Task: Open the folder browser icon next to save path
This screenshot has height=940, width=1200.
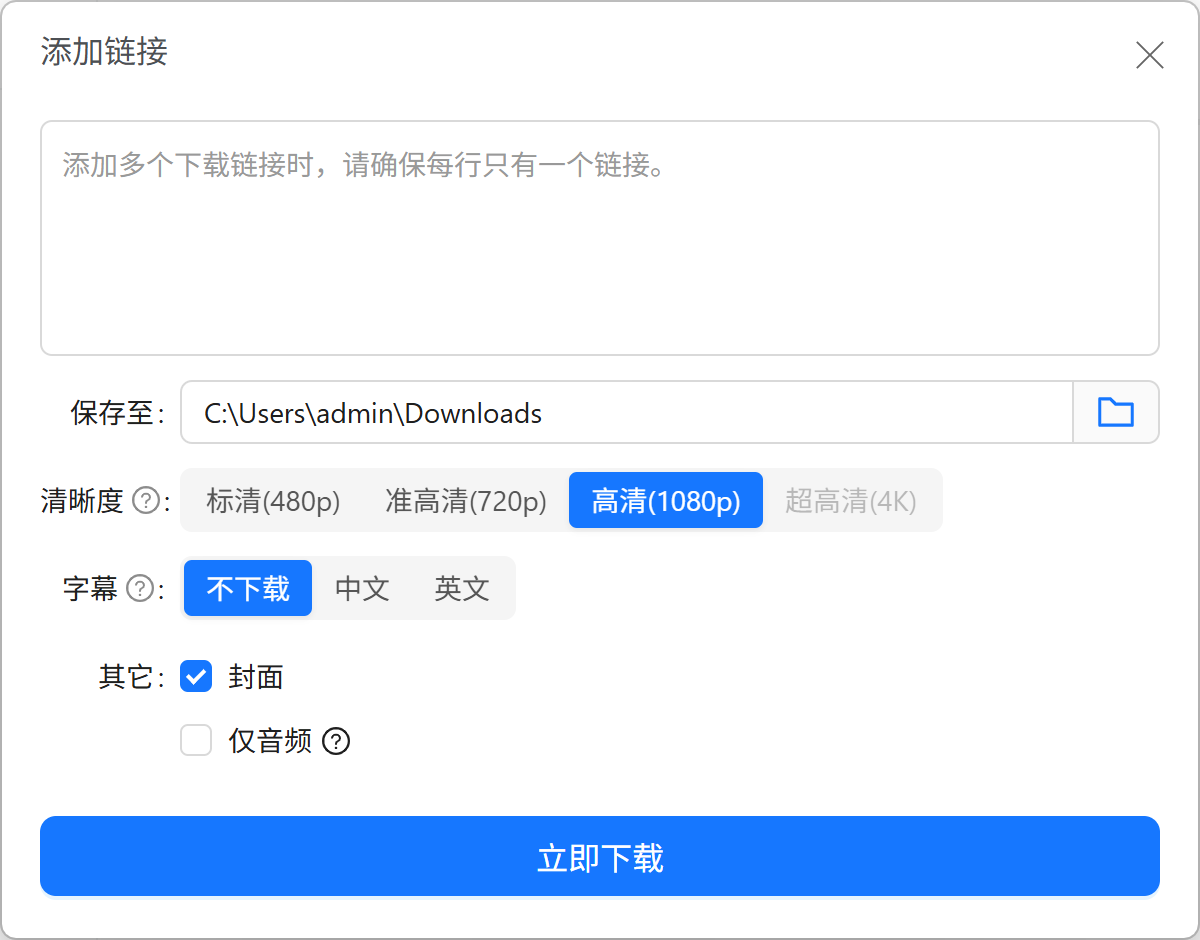Action: [x=1116, y=412]
